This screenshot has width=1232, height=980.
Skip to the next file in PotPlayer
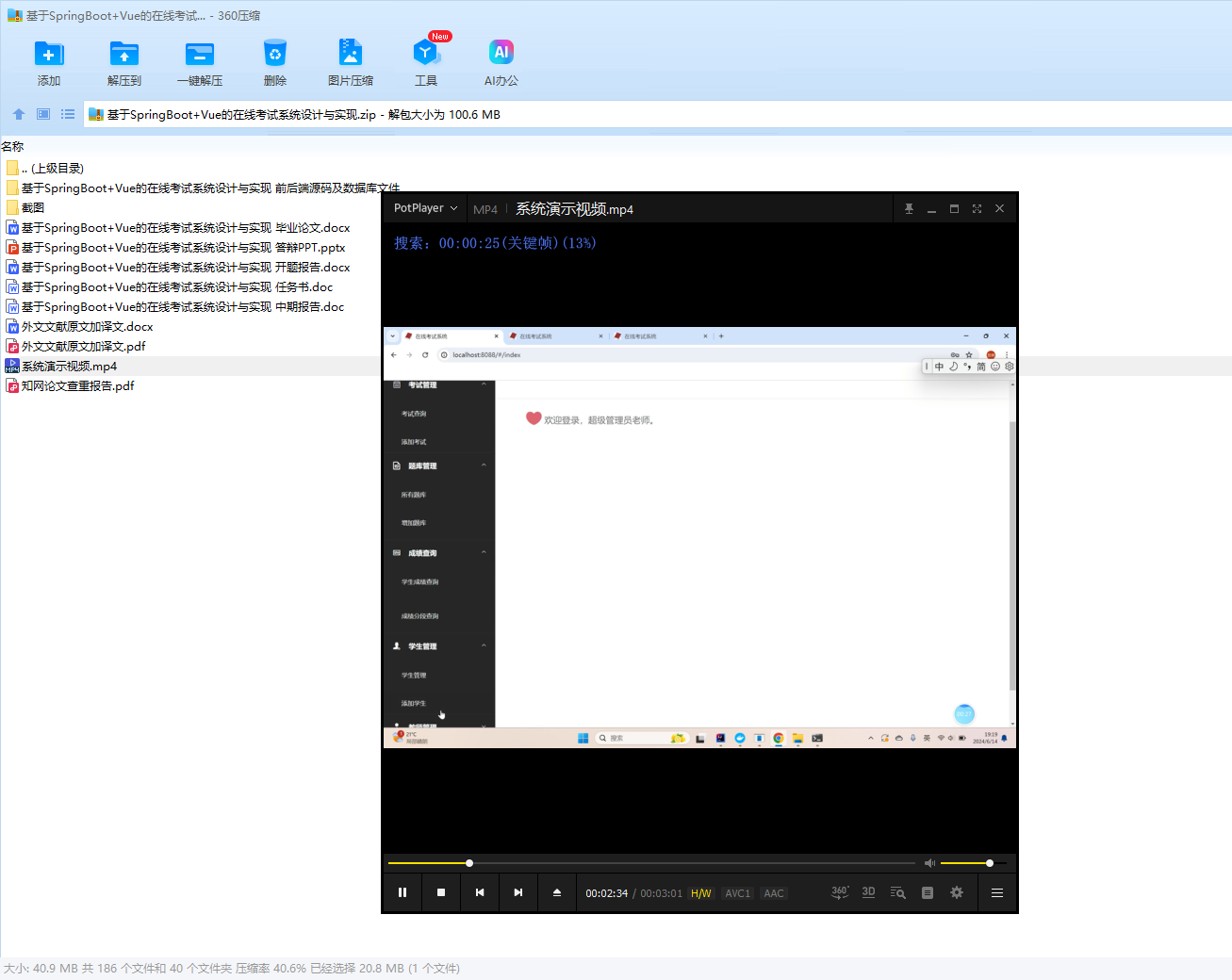pos(518,892)
